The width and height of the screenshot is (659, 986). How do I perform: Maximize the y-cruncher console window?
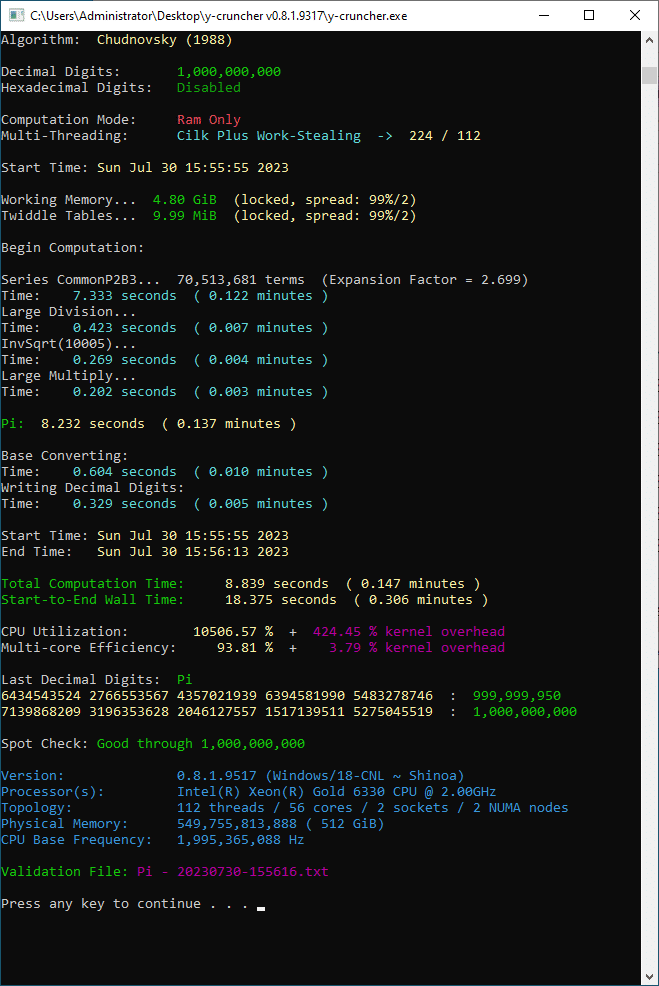[x=589, y=15]
